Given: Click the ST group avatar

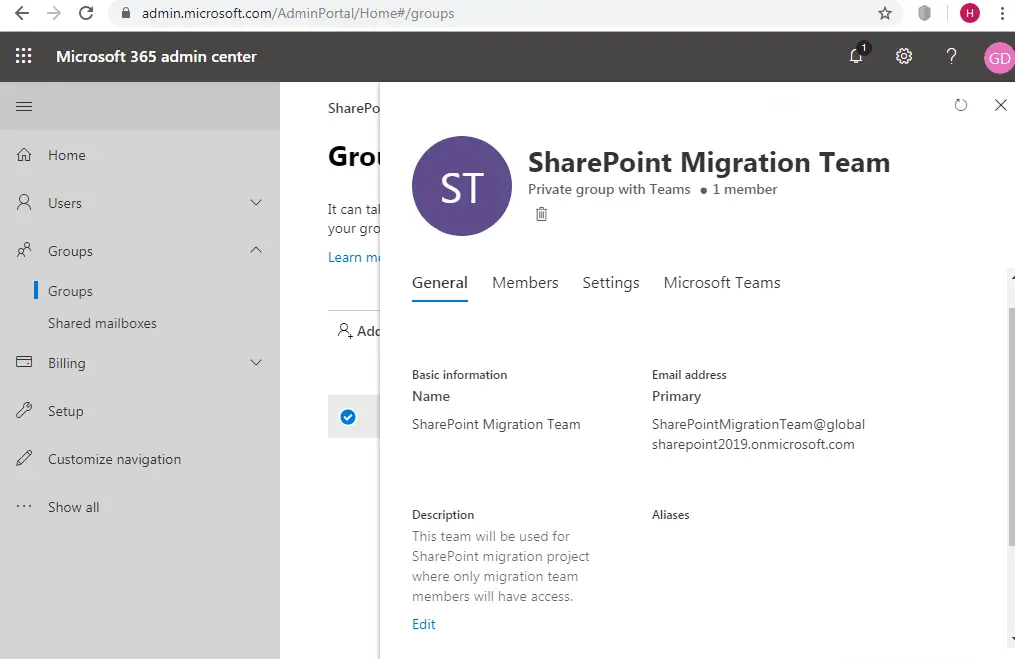Looking at the screenshot, I should coord(462,186).
